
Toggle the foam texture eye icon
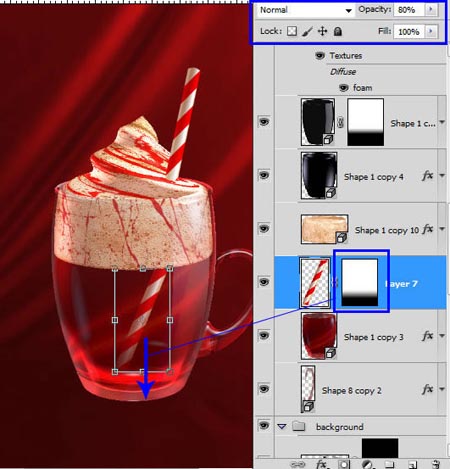pyautogui.click(x=344, y=88)
